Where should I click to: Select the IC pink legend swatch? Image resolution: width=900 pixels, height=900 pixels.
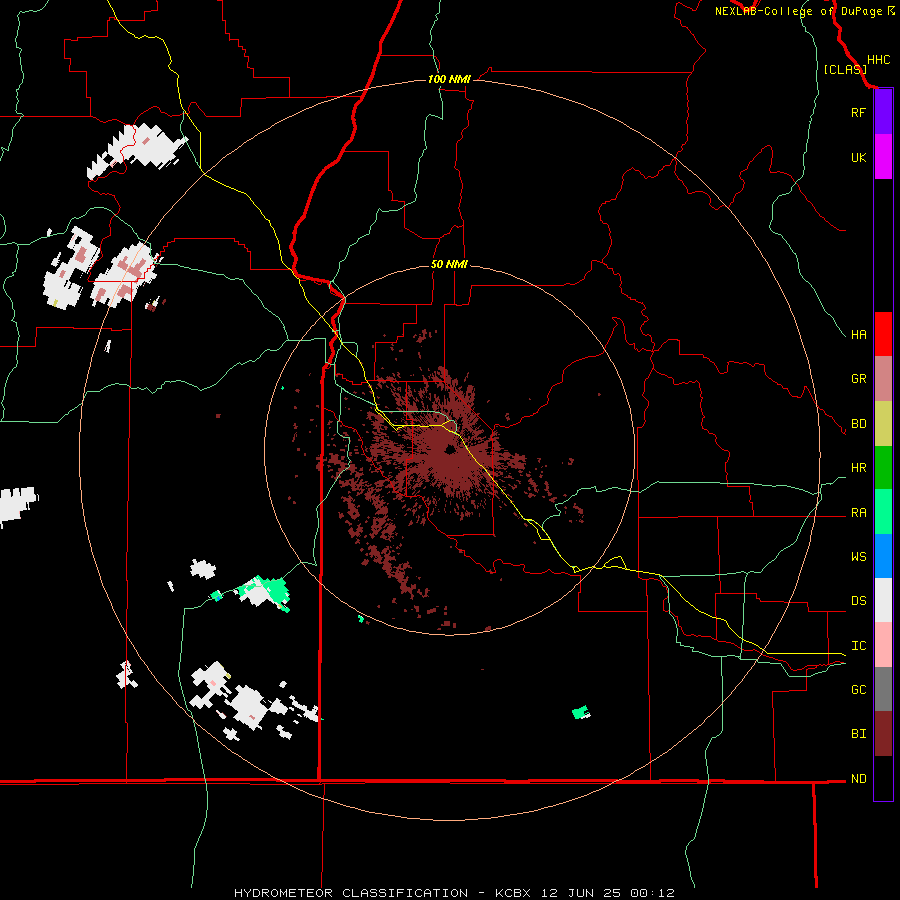pyautogui.click(x=883, y=645)
